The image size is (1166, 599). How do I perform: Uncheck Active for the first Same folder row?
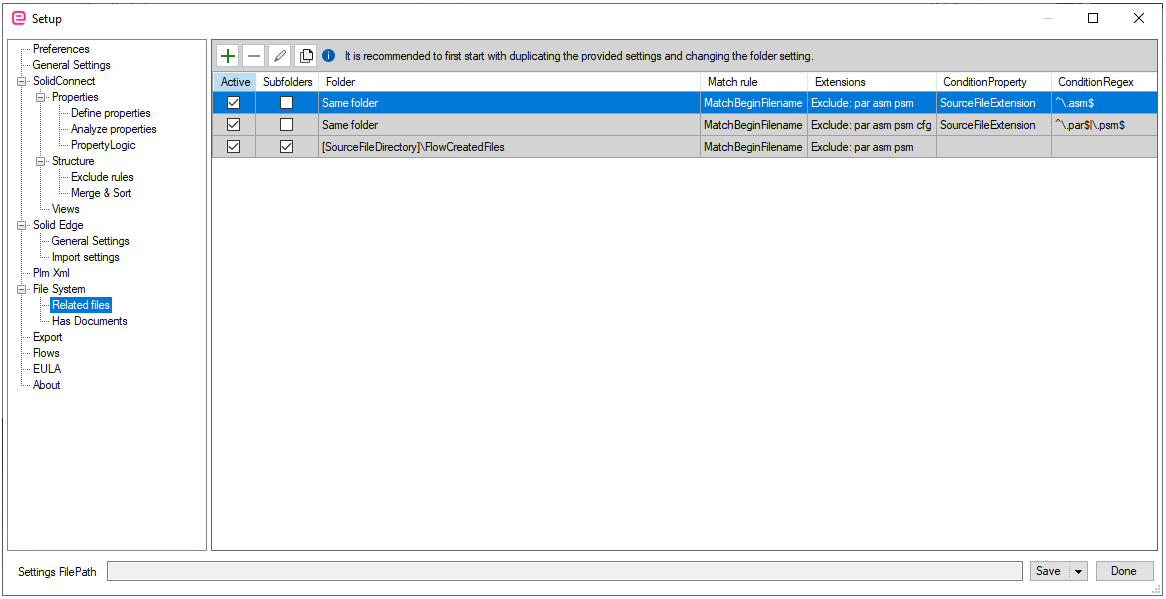coord(233,103)
